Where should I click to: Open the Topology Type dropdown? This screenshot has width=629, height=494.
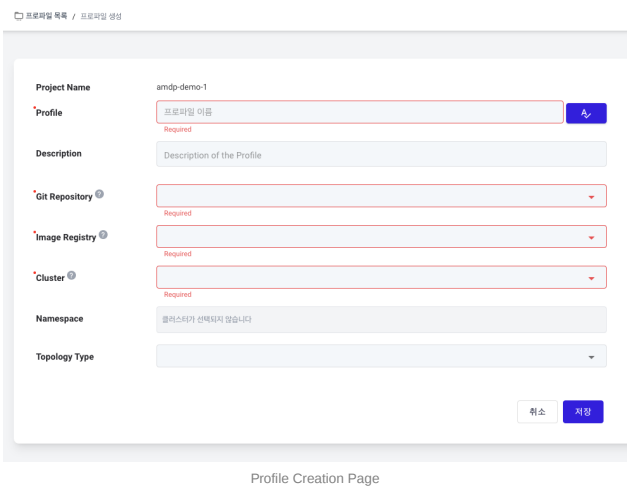(591, 357)
